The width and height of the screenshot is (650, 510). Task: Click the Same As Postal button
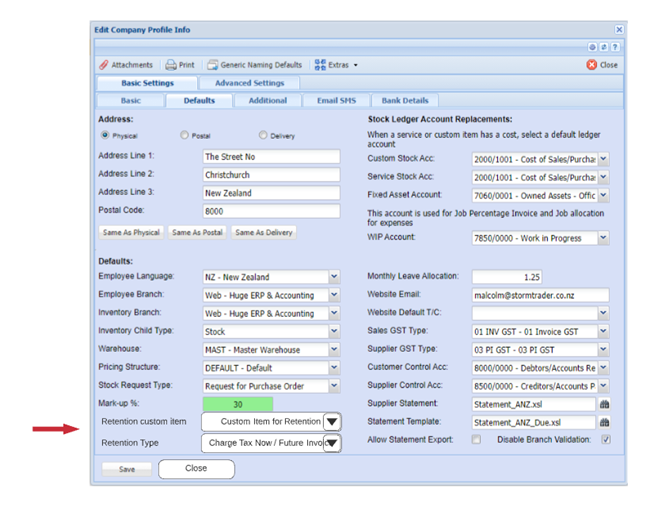(x=197, y=232)
